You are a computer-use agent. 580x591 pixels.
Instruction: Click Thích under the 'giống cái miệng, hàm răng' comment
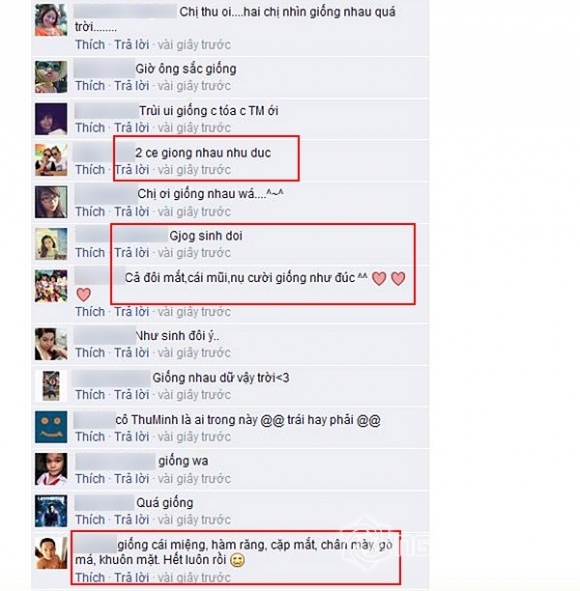pos(90,577)
